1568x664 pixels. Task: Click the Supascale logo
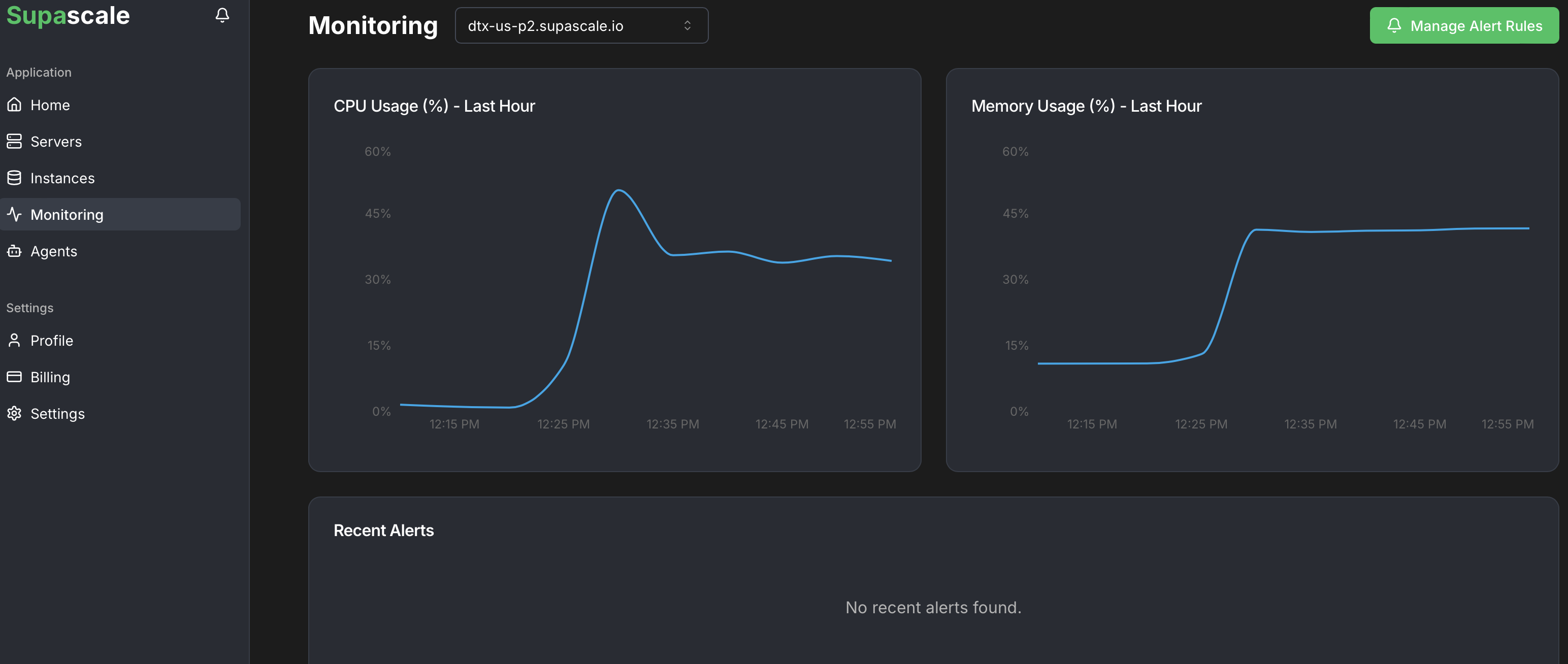[x=68, y=15]
